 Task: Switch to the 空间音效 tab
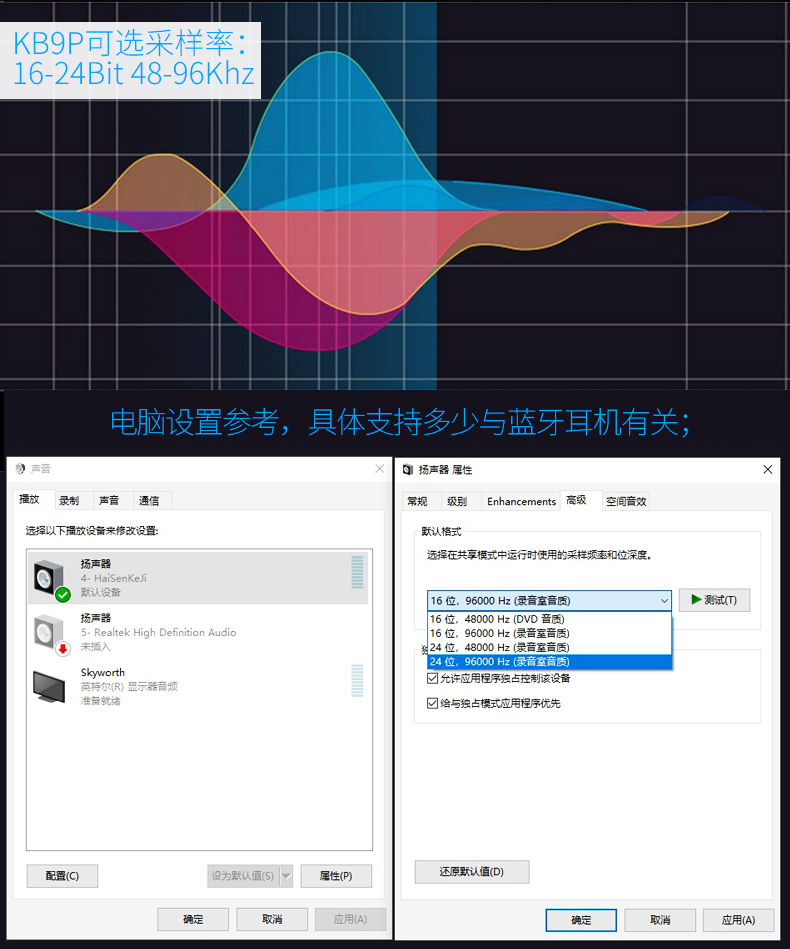pos(626,501)
